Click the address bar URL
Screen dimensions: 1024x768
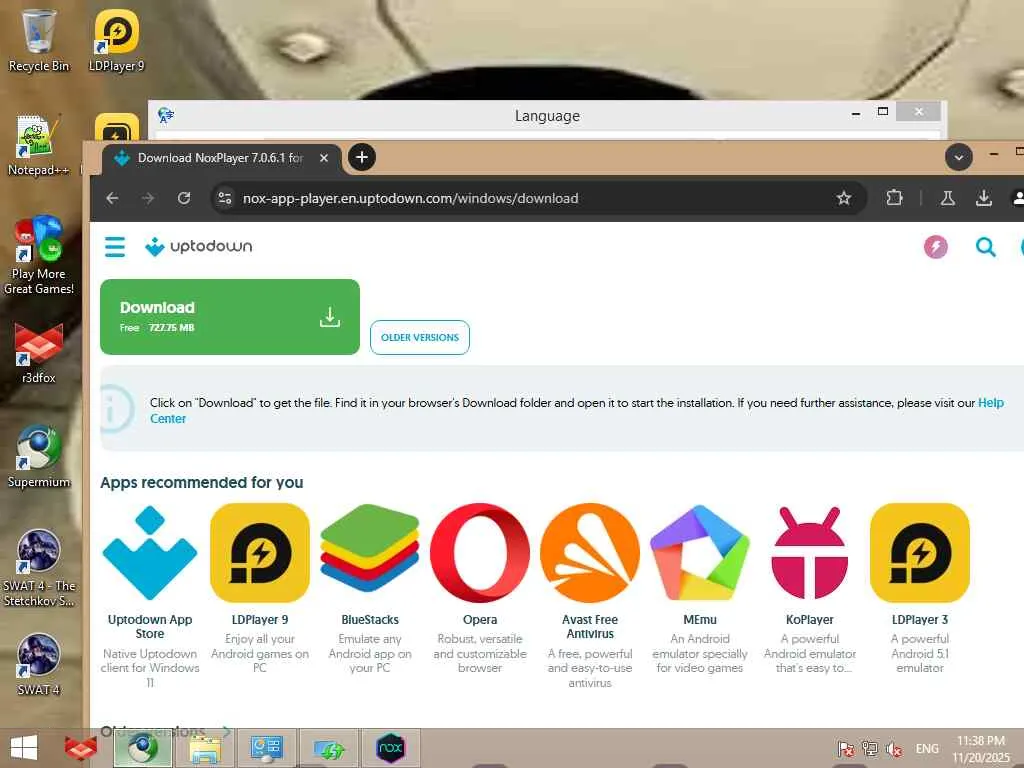[410, 198]
